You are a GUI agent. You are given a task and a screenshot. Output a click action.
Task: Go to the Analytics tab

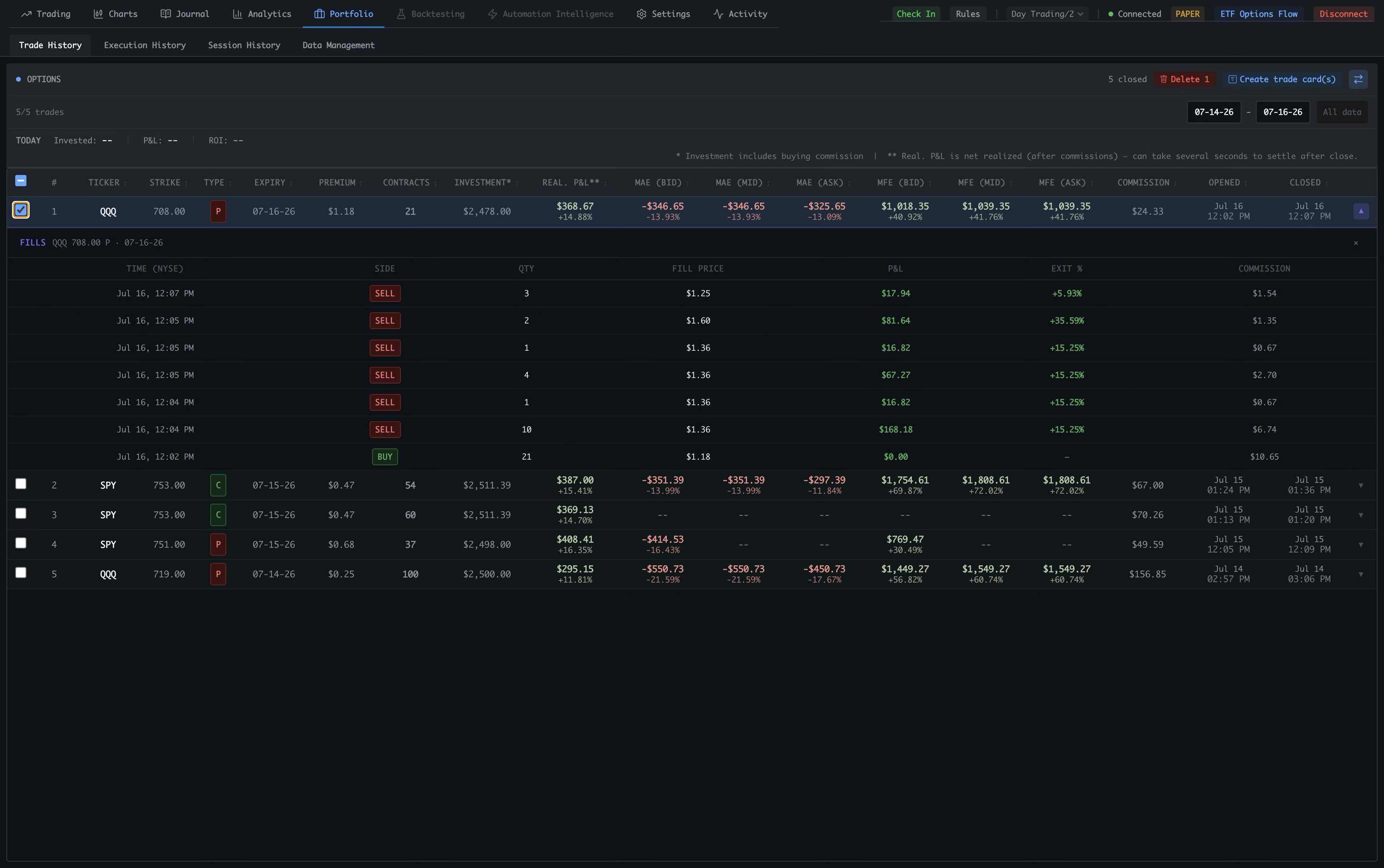click(x=262, y=14)
